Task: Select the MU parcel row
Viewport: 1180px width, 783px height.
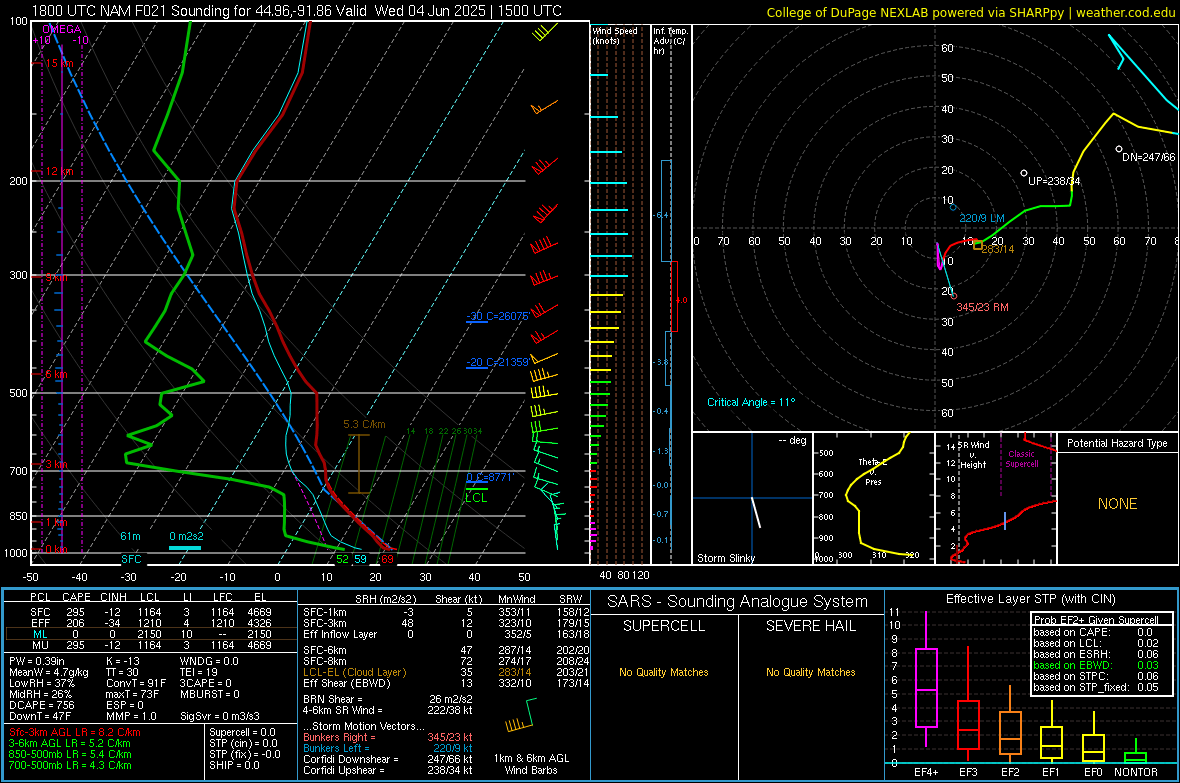Action: [x=151, y=645]
